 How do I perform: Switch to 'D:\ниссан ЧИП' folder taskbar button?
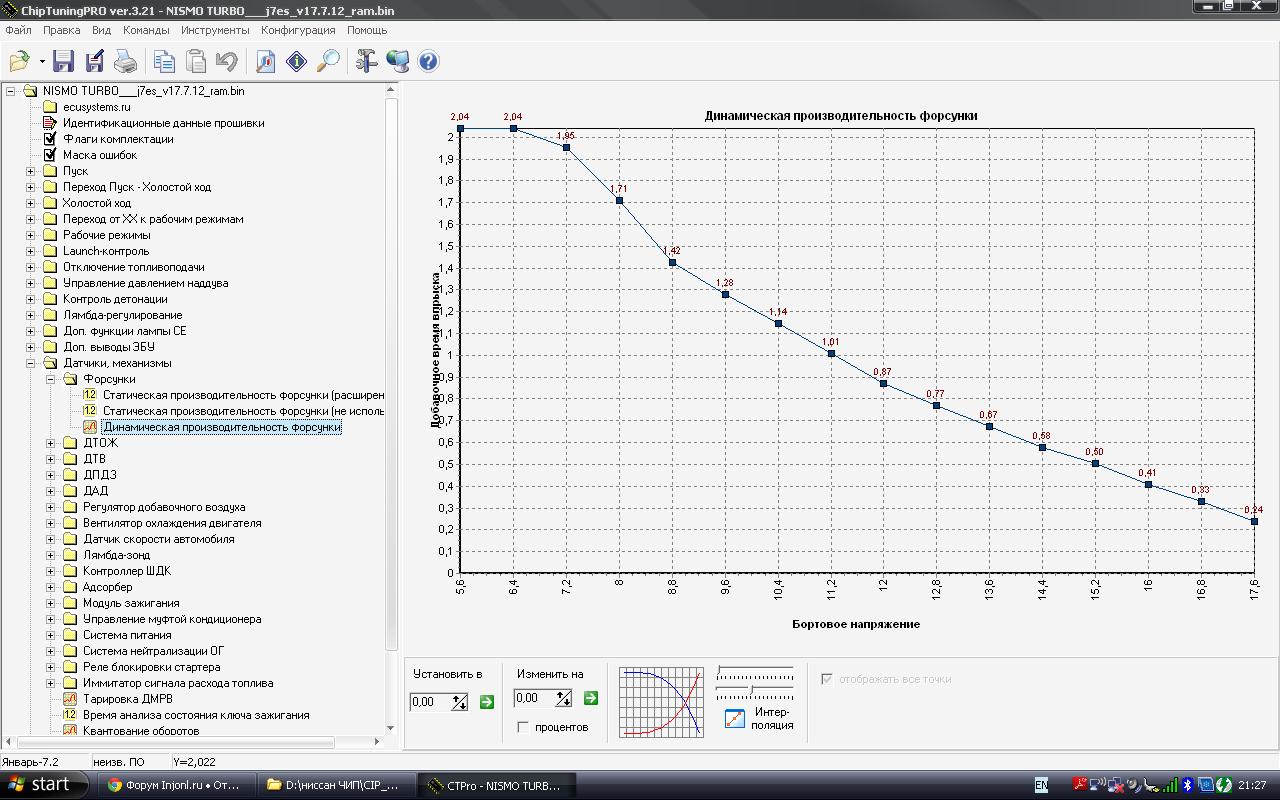click(x=335, y=785)
